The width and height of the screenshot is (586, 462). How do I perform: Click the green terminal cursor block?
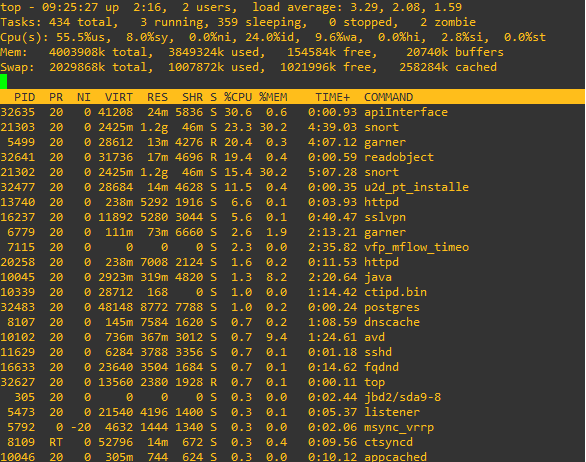(3, 82)
